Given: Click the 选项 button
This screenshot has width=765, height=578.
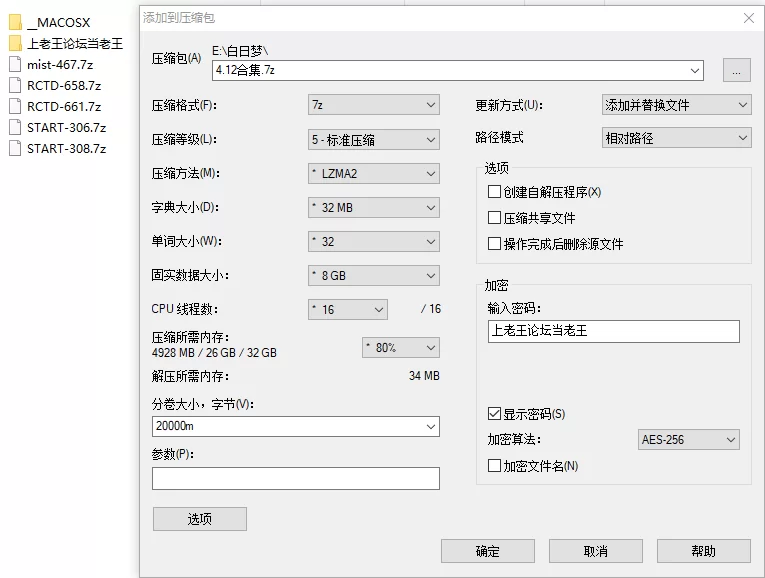Looking at the screenshot, I should 199,519.
